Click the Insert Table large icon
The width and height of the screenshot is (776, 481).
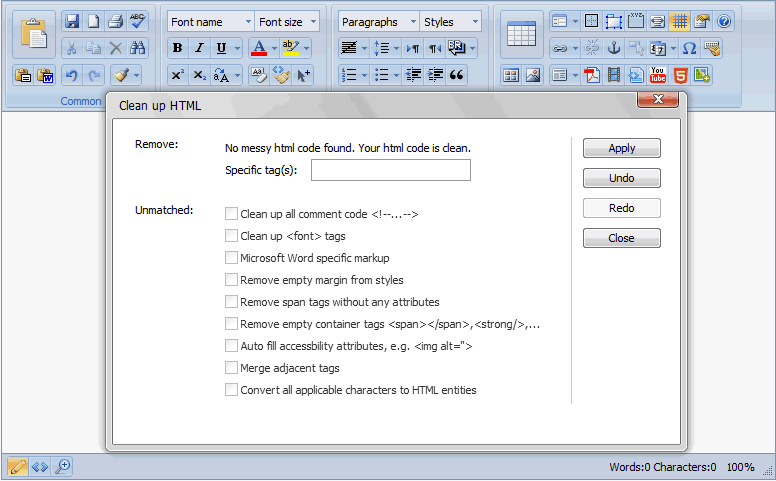coord(522,34)
